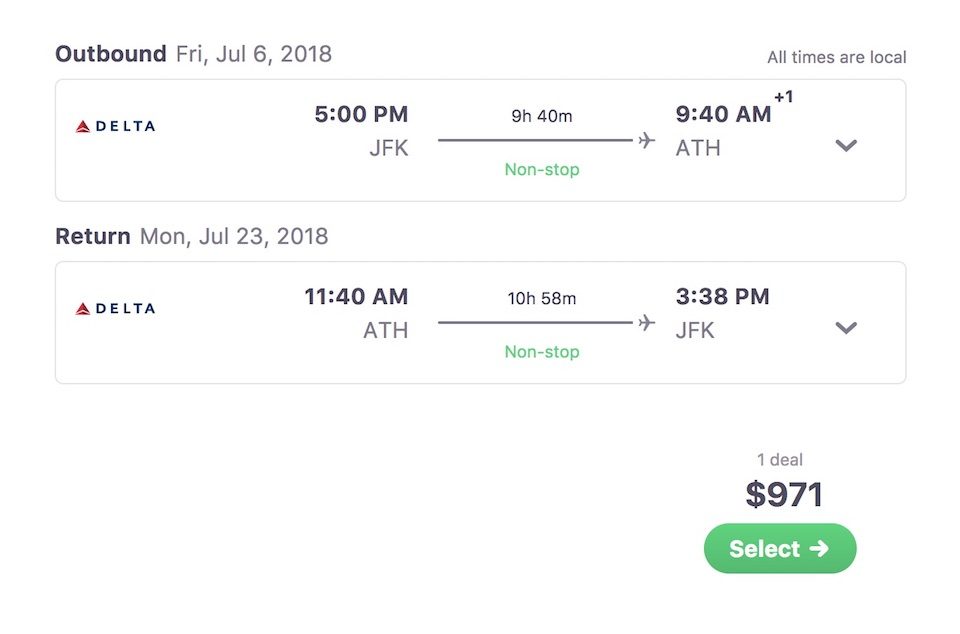The image size is (960, 634).
Task: Click the return Non-stop label
Action: click(x=542, y=352)
